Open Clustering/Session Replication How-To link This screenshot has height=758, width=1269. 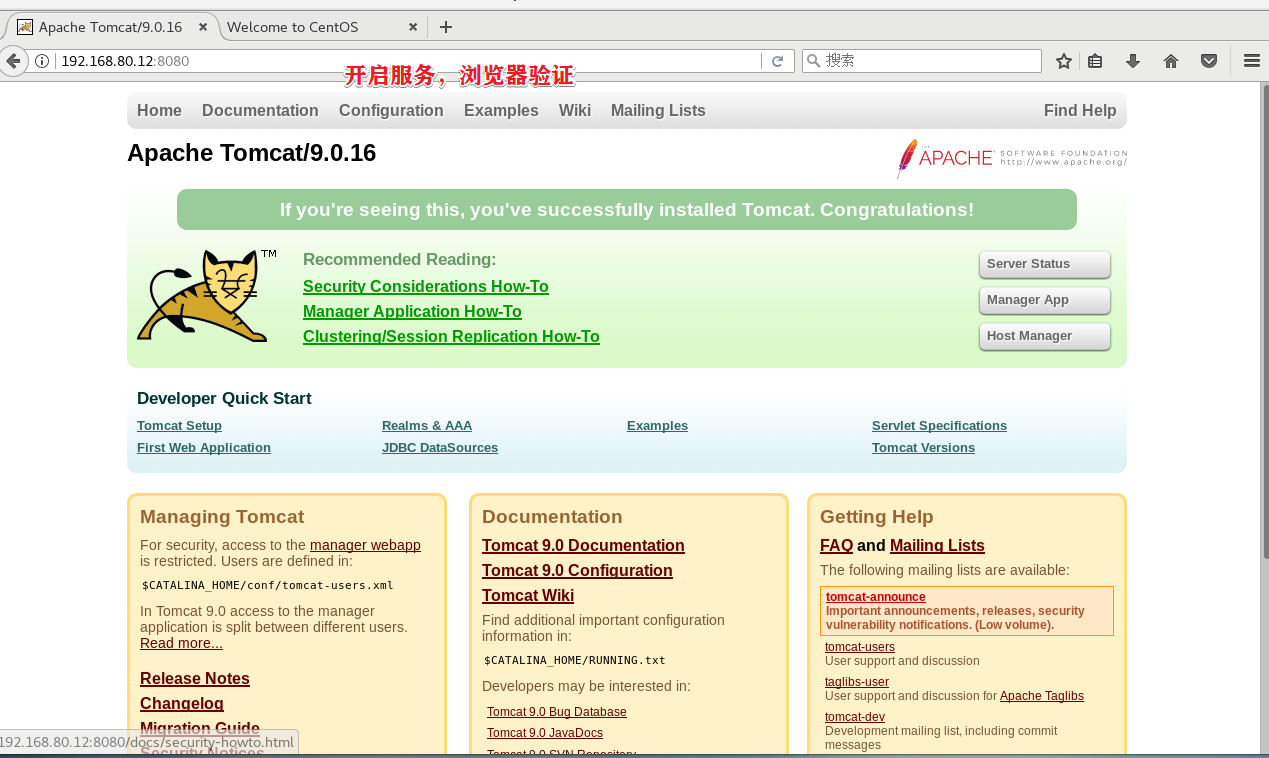(x=451, y=337)
